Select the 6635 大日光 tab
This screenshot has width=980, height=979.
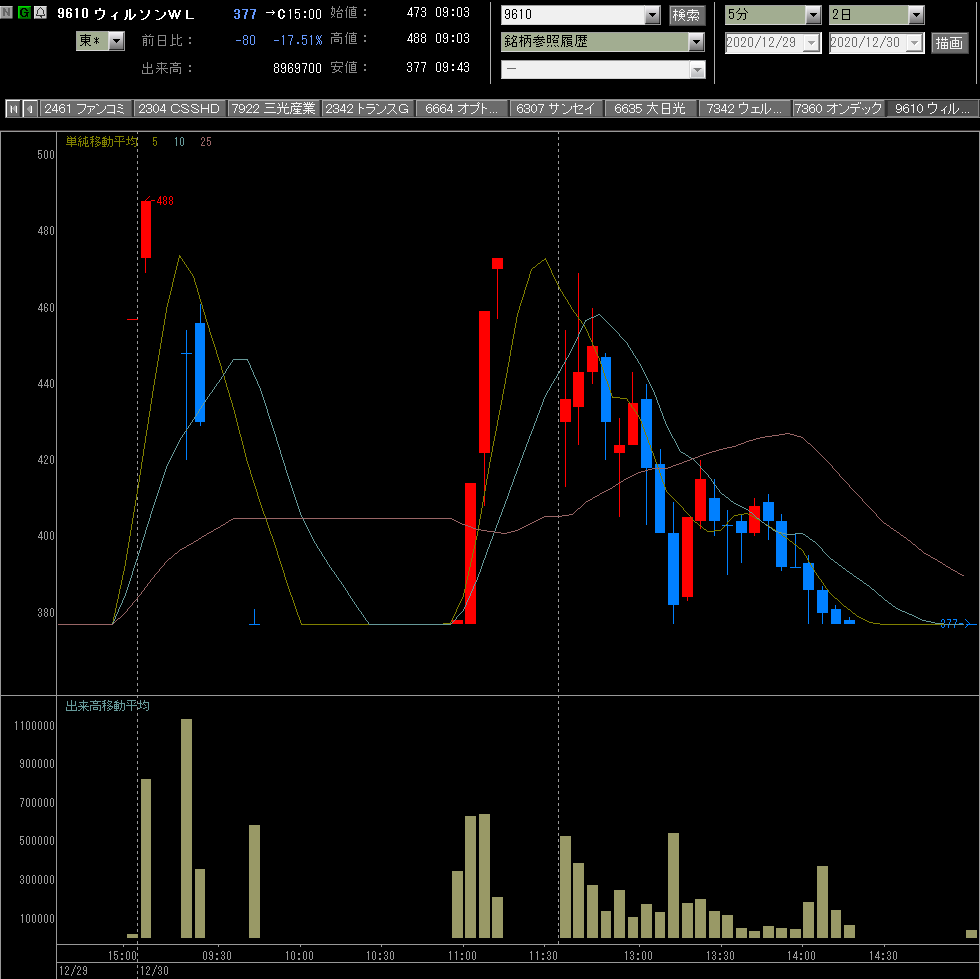[x=650, y=109]
